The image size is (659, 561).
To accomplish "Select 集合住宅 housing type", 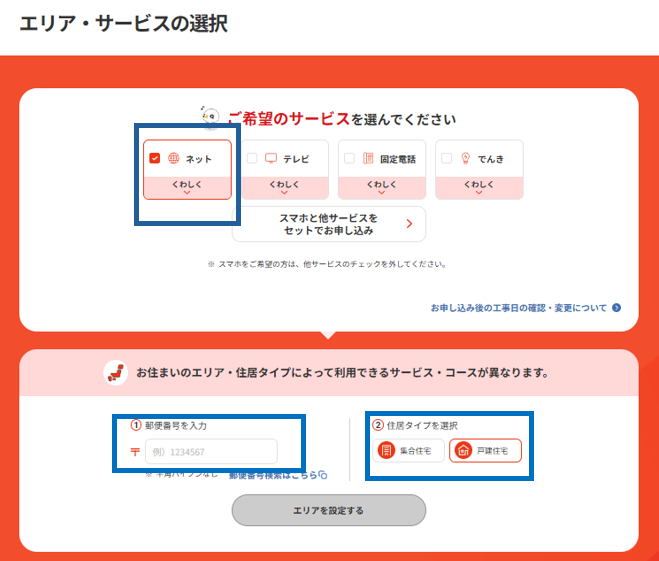I will tap(408, 451).
